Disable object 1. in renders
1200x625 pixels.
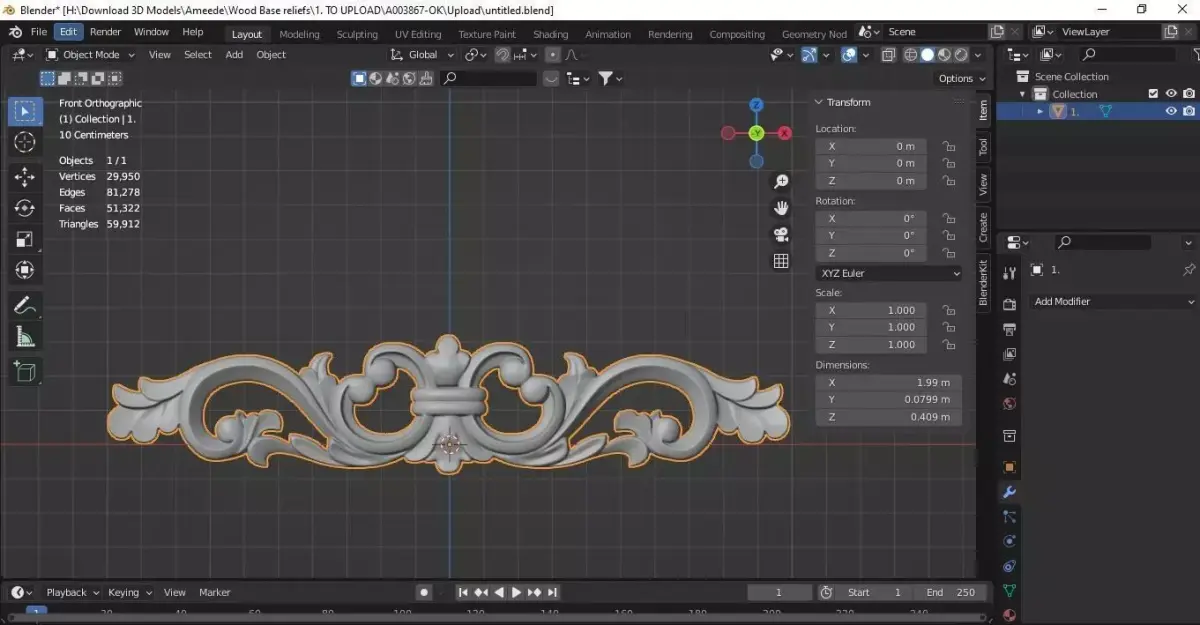(1188, 111)
